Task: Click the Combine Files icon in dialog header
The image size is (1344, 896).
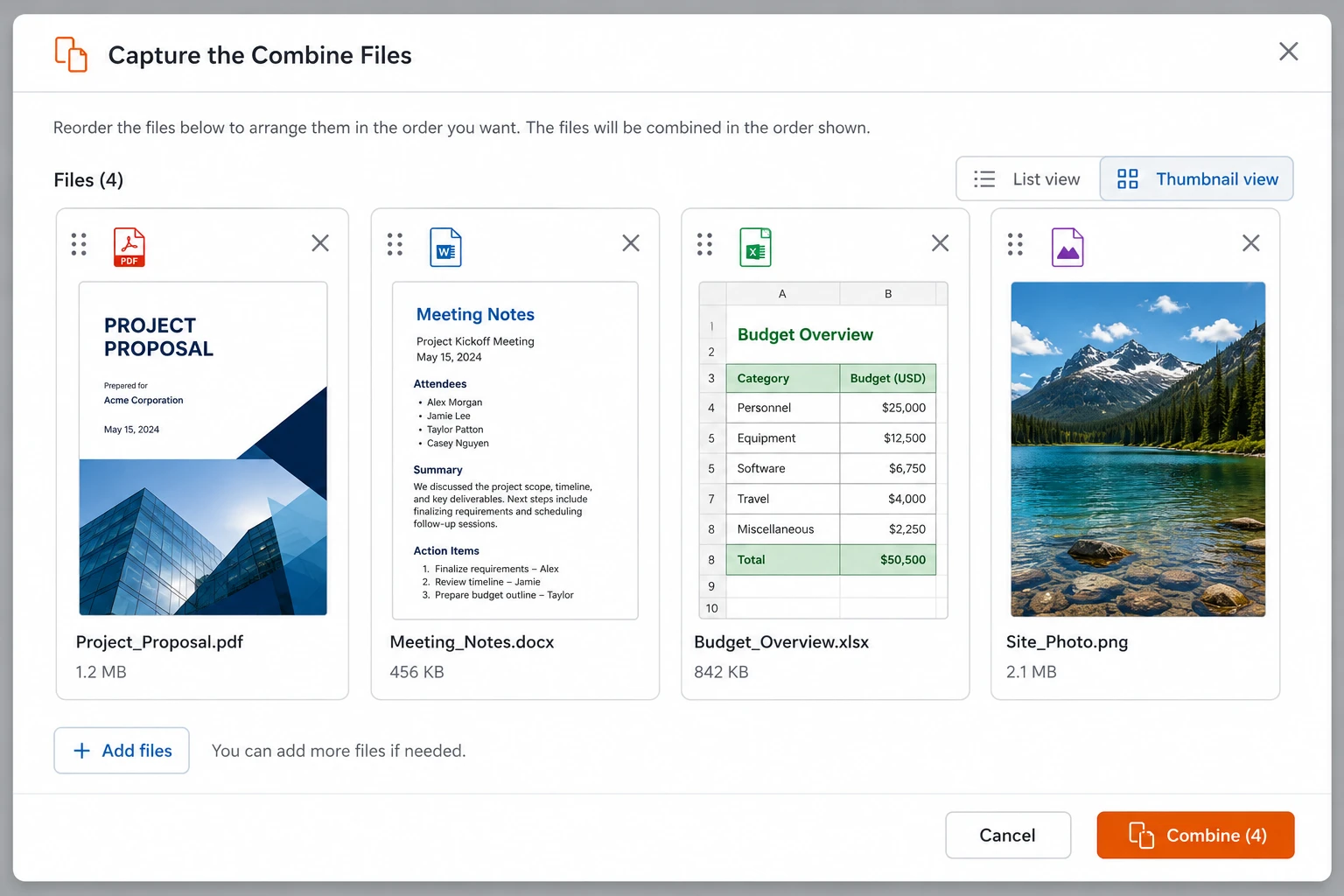Action: click(71, 54)
